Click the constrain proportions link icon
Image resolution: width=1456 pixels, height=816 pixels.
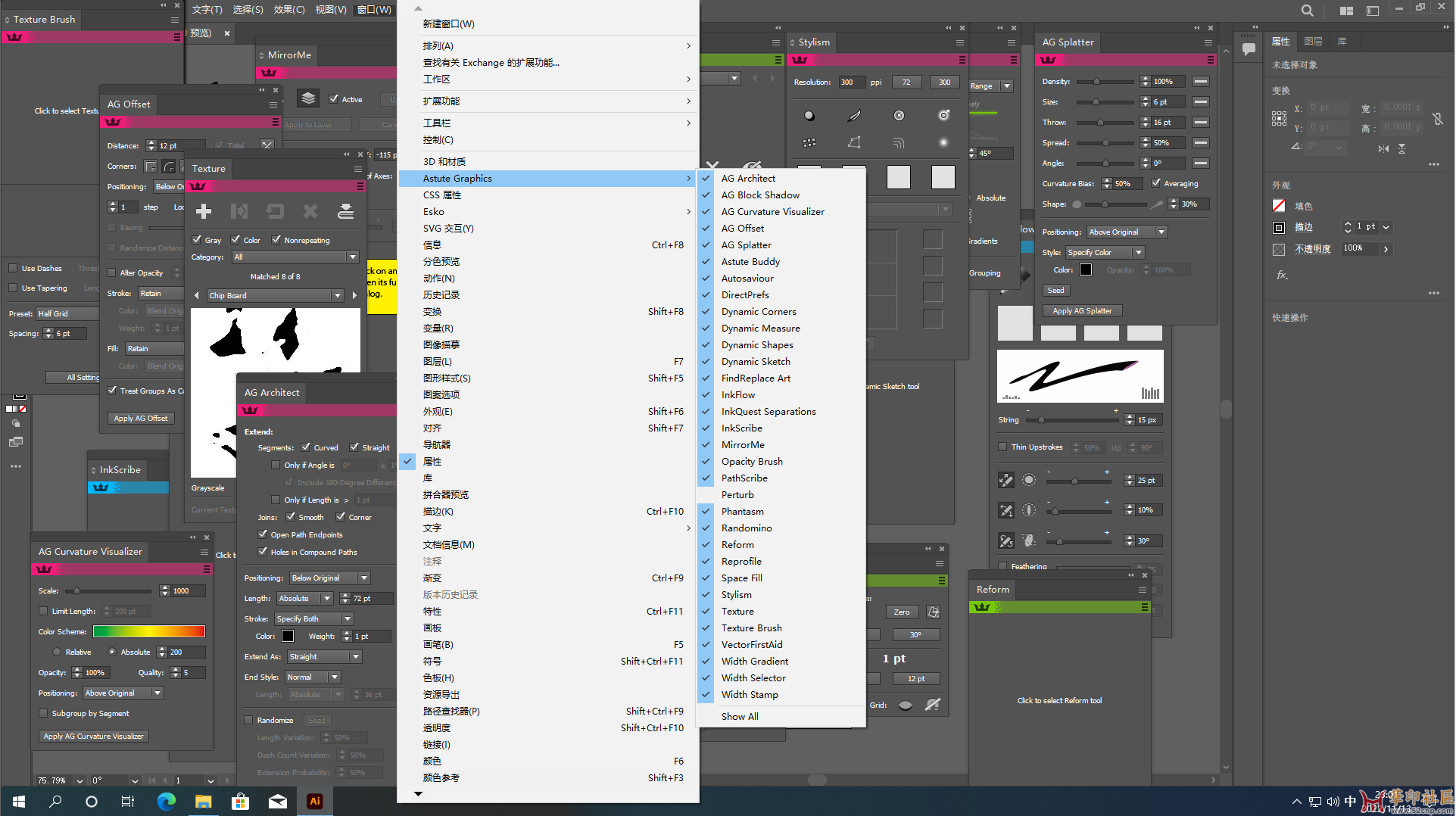[1438, 119]
